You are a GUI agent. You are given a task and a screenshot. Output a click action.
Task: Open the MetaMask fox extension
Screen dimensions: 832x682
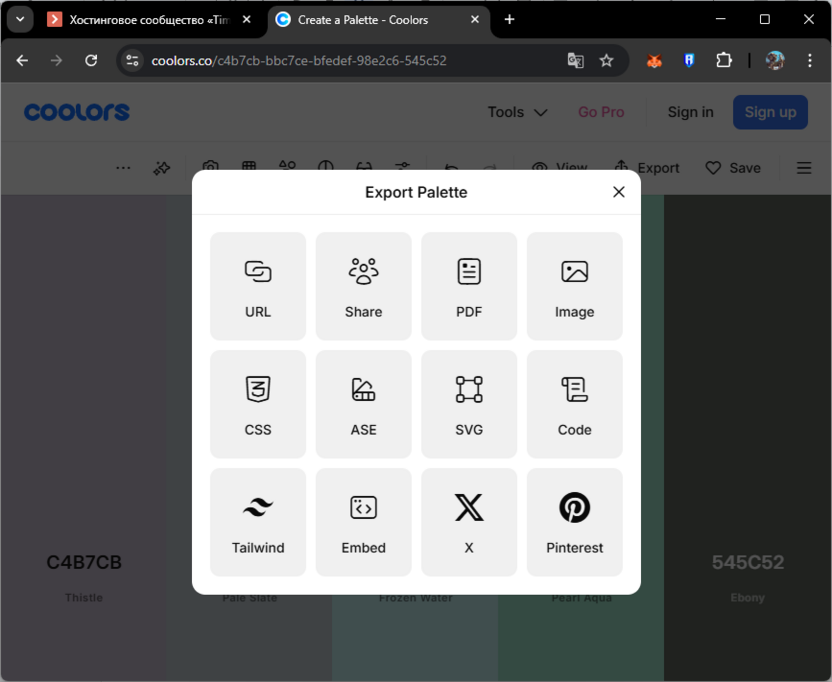[654, 61]
